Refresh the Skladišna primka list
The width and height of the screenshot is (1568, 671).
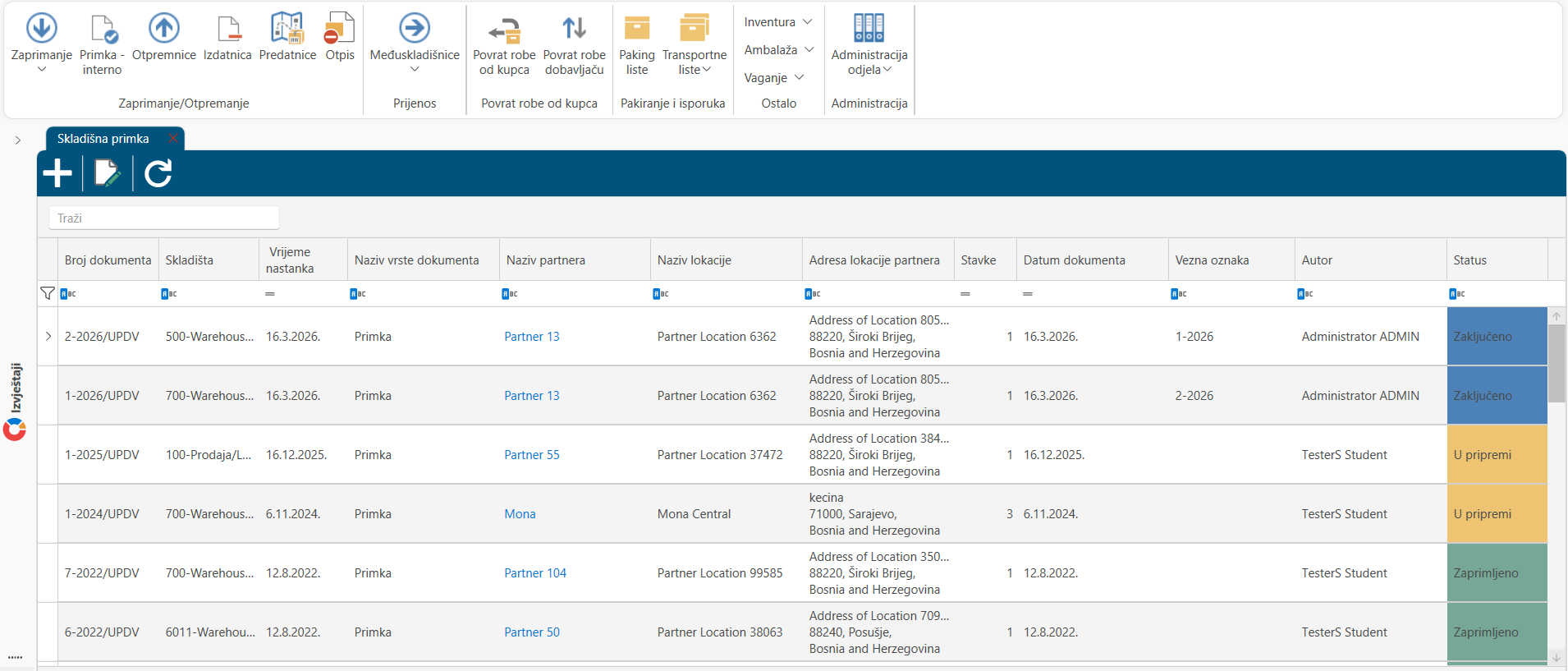tap(158, 173)
